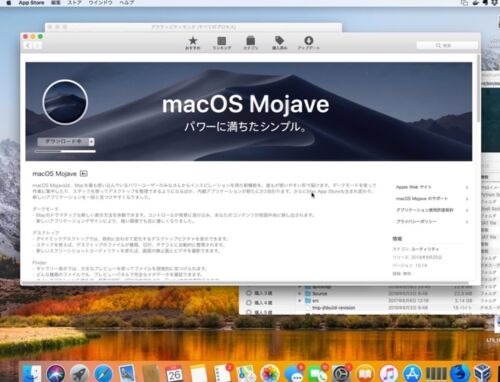Open Messages speech bubble icon in Dock
500x382 pixels.
coord(294,373)
